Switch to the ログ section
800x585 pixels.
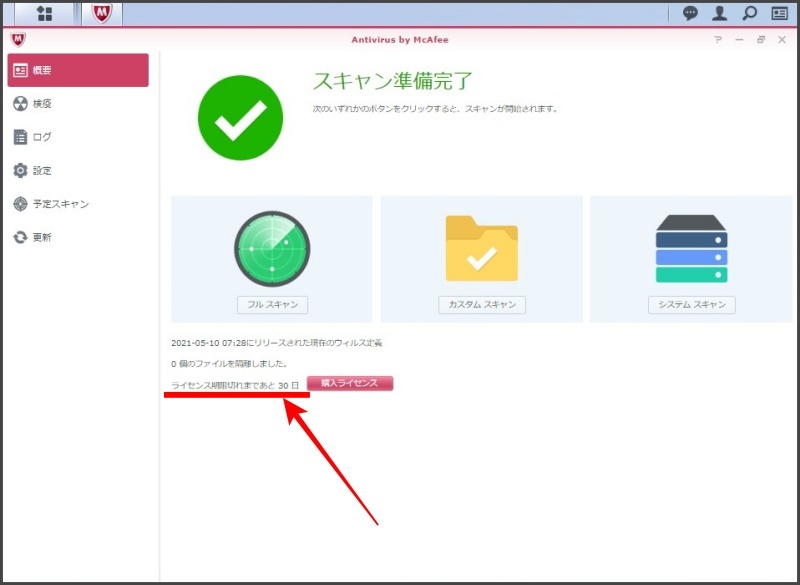[78, 137]
